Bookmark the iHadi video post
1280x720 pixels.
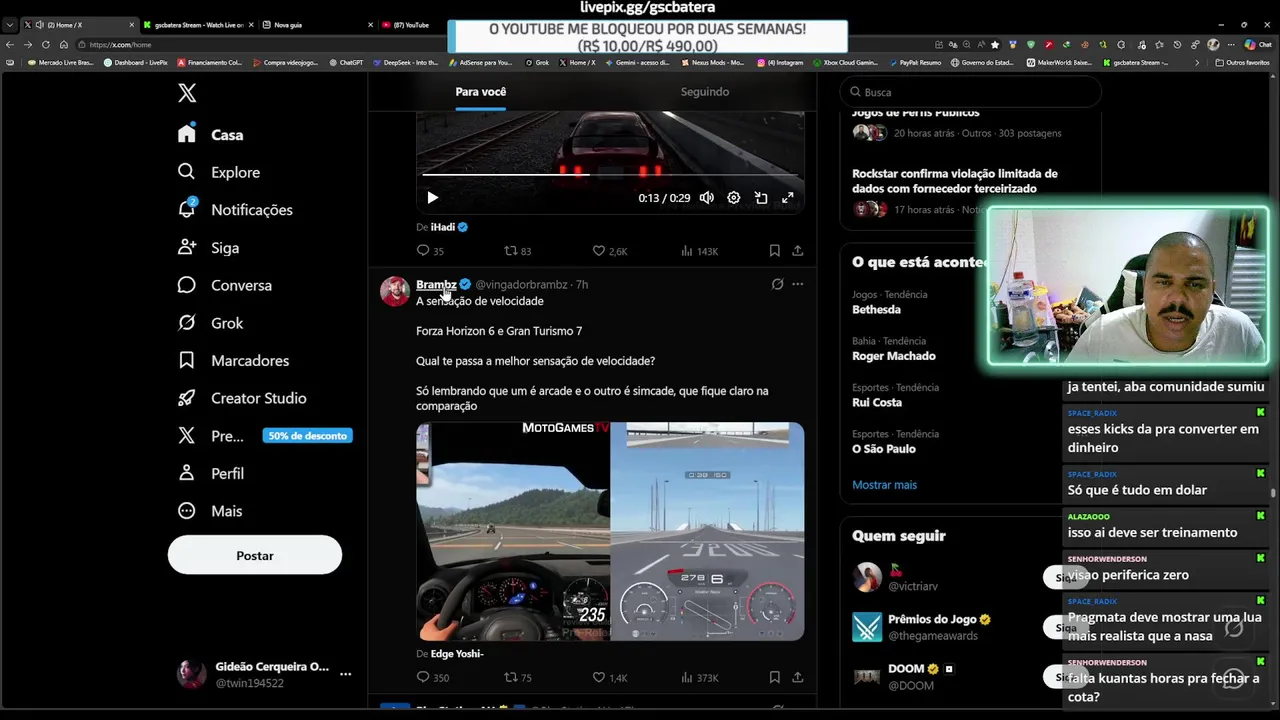[774, 251]
